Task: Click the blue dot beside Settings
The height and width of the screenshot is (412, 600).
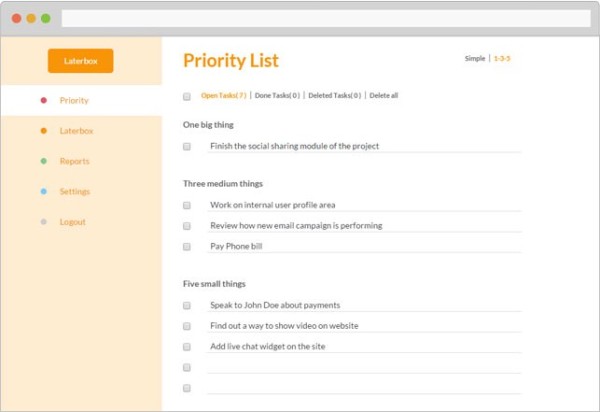Action: [43, 191]
